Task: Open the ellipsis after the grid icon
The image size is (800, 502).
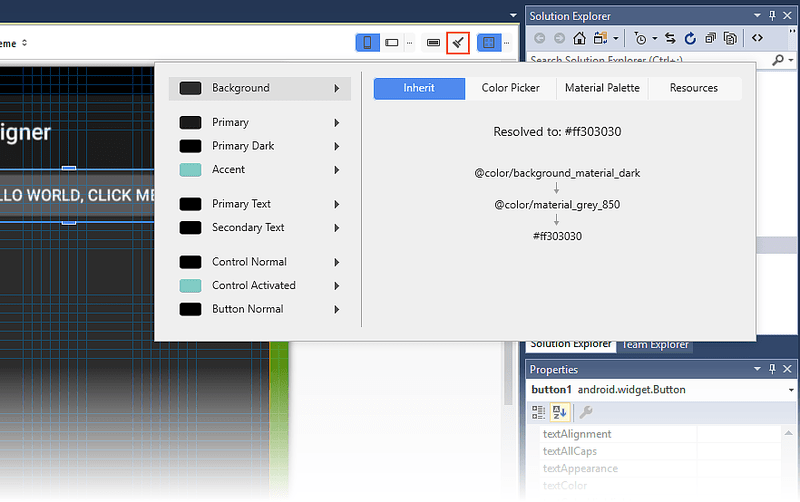Action: 507,43
